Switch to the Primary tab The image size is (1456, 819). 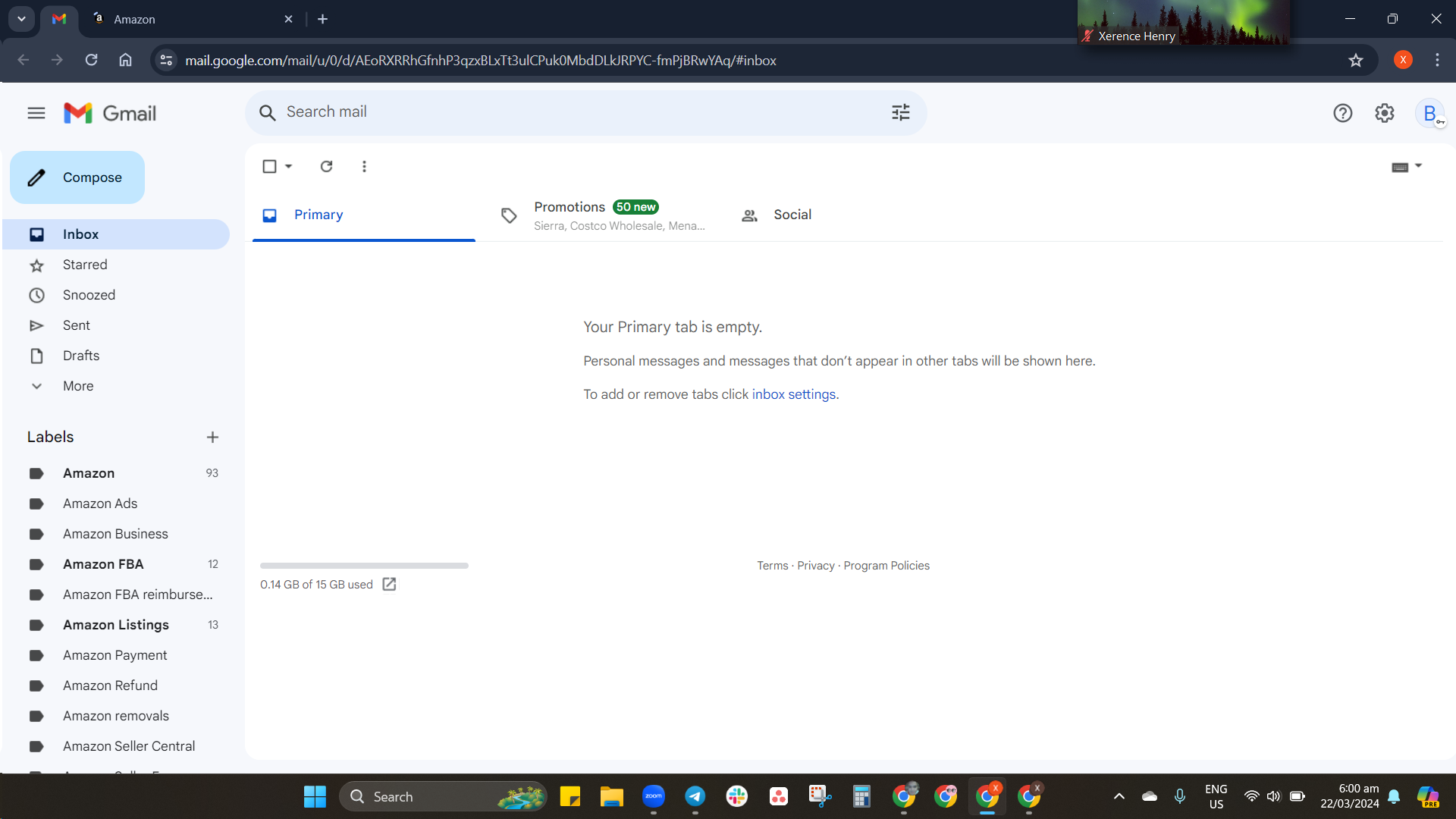[364, 215]
